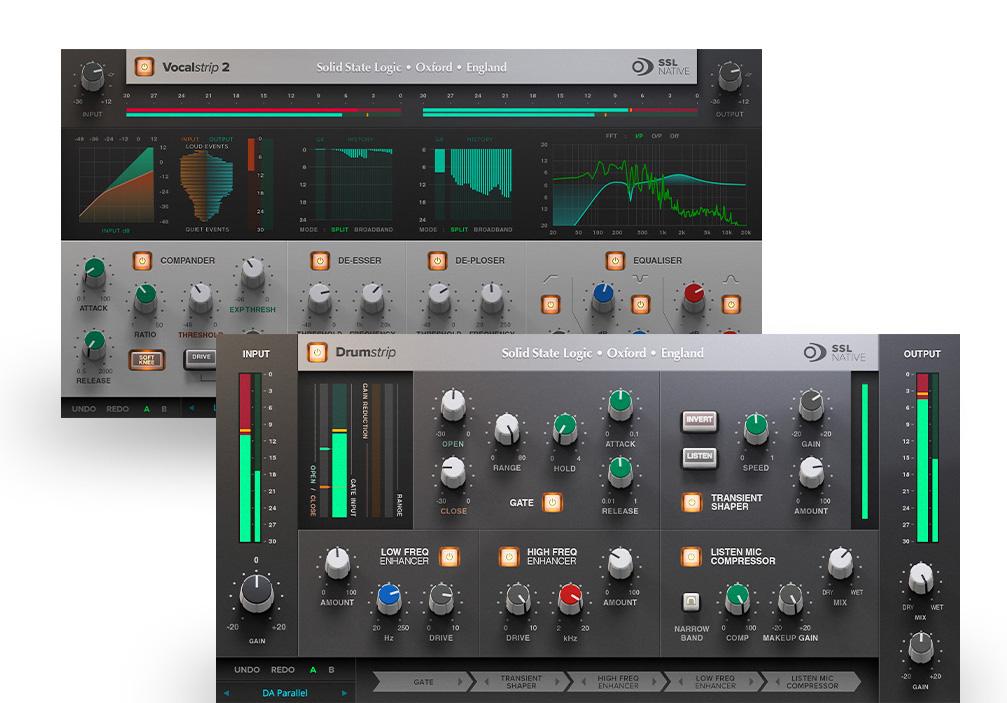Click the next preset arrow beside DA Parallel
This screenshot has height=703, width=1007.
coord(344,691)
